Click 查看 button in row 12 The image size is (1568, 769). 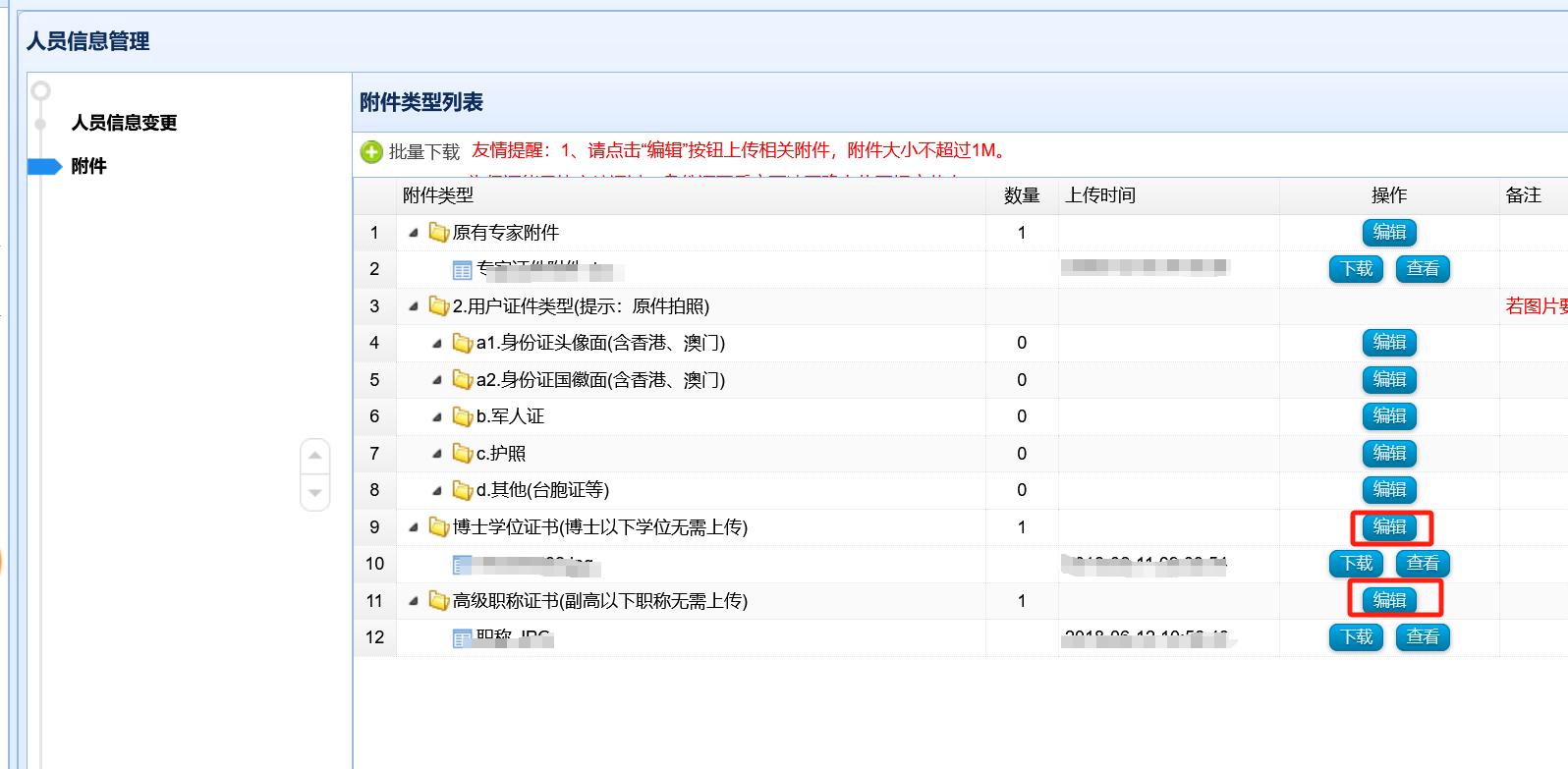(x=1423, y=637)
